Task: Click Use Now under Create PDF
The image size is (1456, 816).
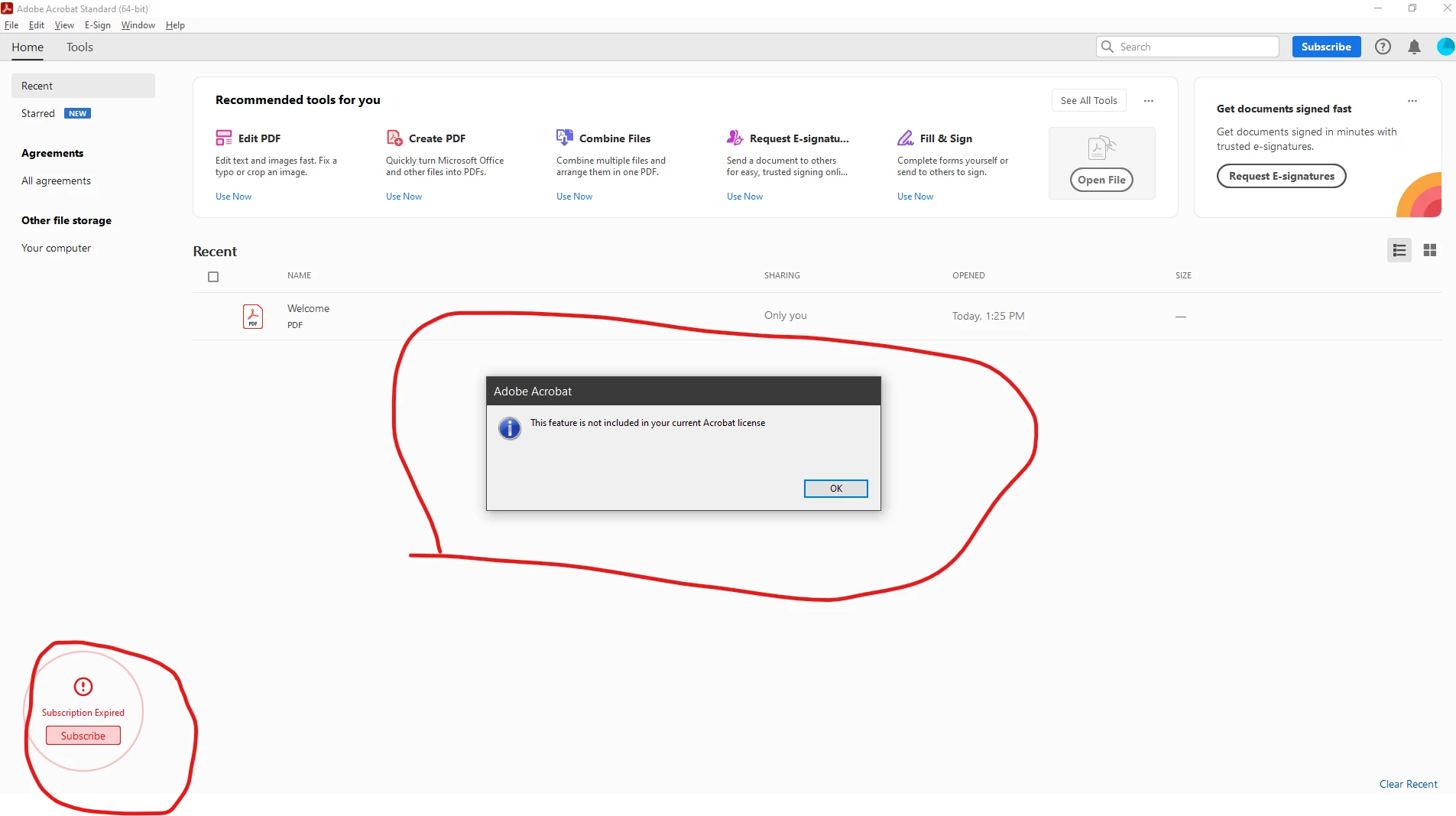Action: click(x=404, y=197)
